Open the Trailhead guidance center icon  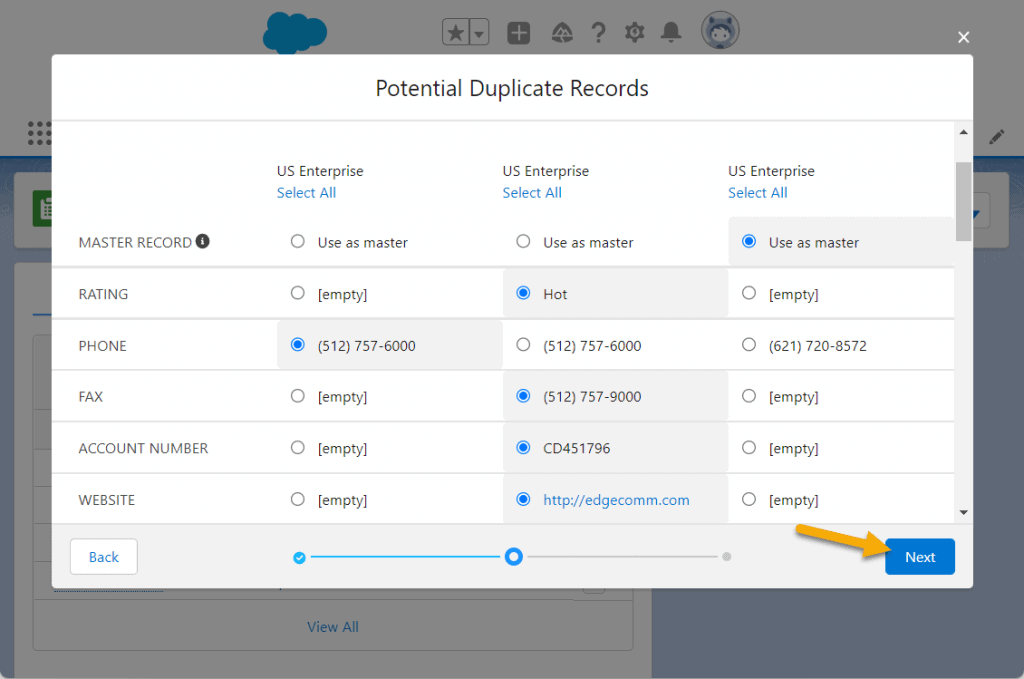[x=562, y=32]
